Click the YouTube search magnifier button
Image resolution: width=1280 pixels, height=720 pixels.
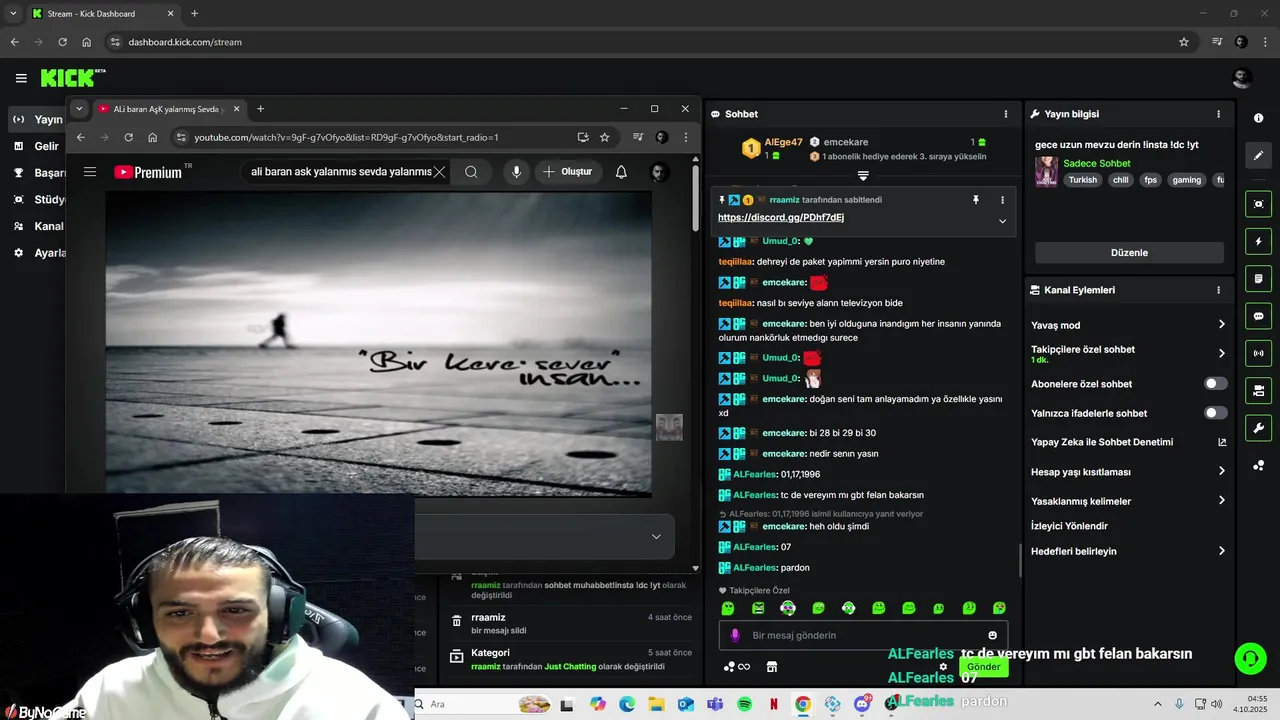[471, 172]
